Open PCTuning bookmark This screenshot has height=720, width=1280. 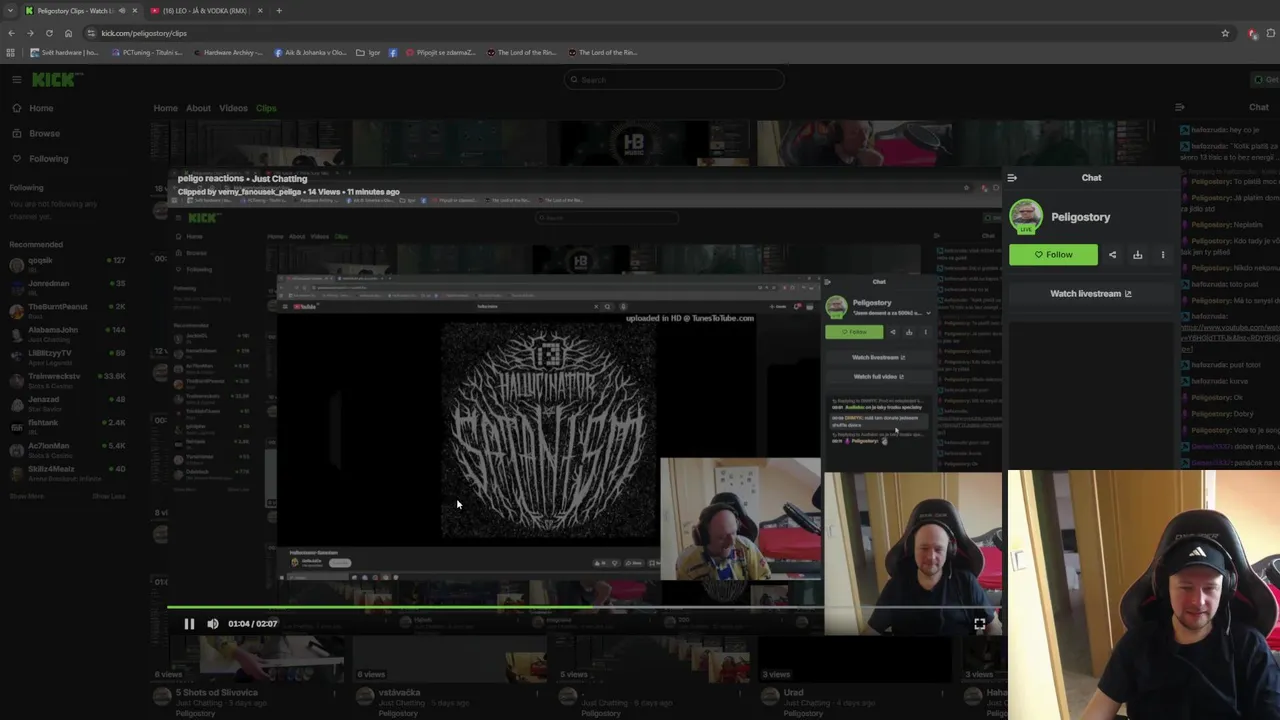147,53
